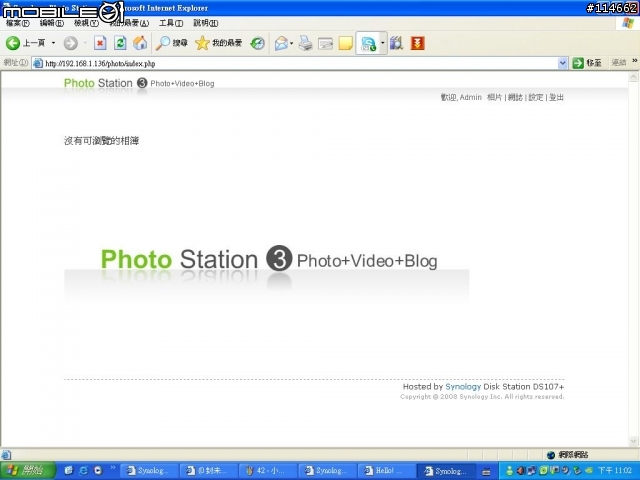Image resolution: width=640 pixels, height=480 pixels.
Task: Open the Edit menu
Action: tap(51, 23)
